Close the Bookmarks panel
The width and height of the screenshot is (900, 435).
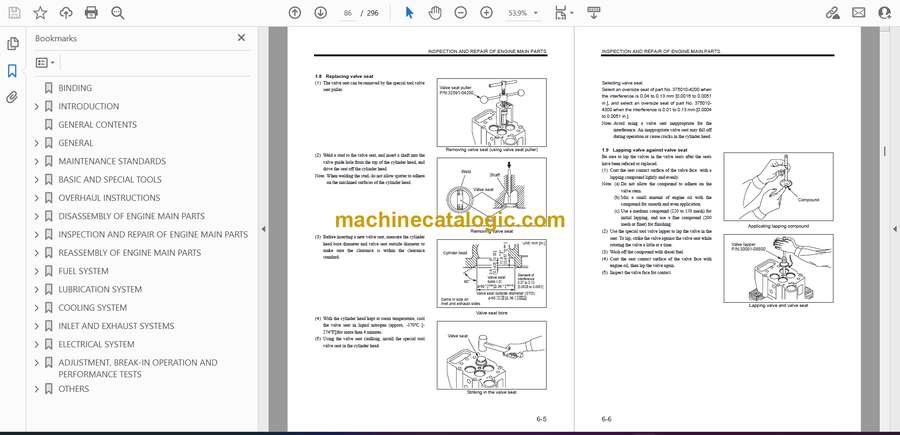click(x=241, y=38)
